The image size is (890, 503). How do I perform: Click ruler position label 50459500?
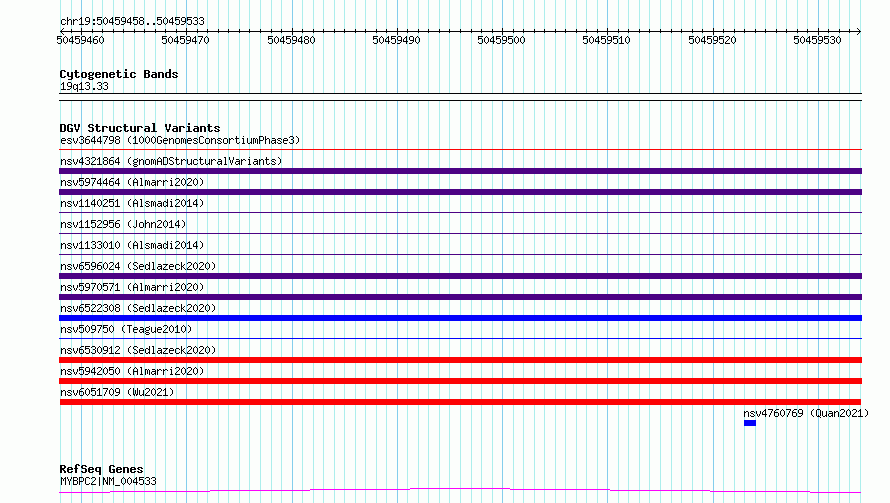pos(501,40)
